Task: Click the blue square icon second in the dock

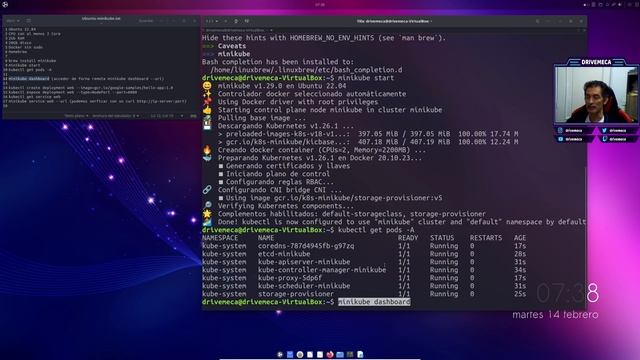Action: [x=290, y=354]
